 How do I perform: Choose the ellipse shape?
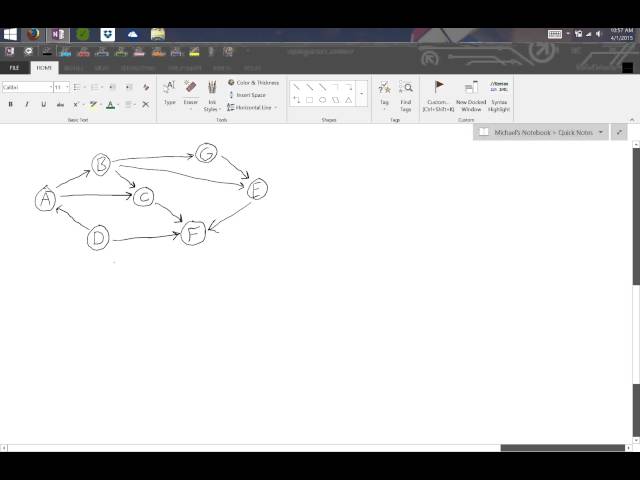coord(322,100)
